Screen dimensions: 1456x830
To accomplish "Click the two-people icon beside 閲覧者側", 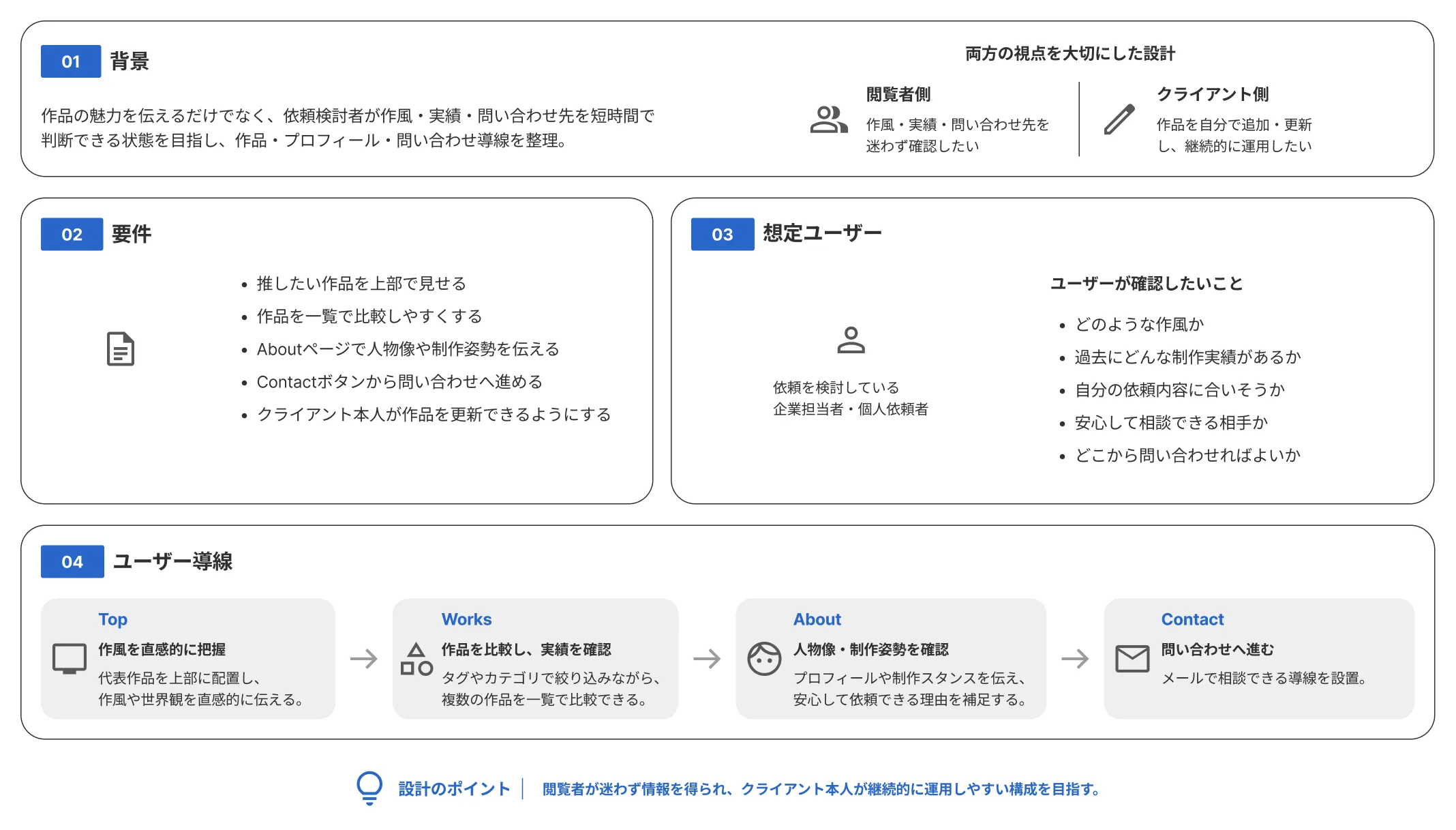I will click(x=829, y=119).
